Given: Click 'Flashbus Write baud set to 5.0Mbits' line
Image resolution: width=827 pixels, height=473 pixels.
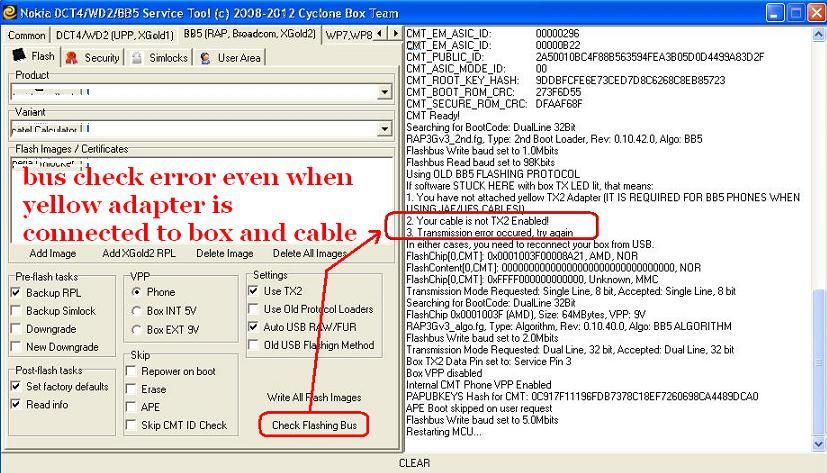Looking at the screenshot, I should 482,420.
